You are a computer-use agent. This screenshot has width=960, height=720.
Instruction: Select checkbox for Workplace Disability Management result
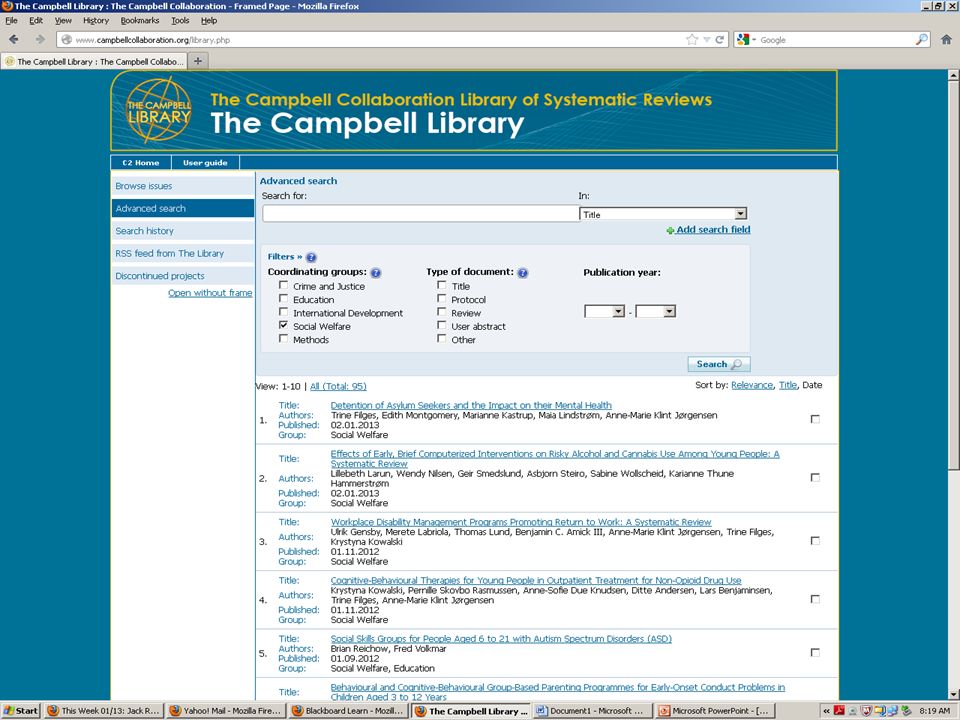815,541
